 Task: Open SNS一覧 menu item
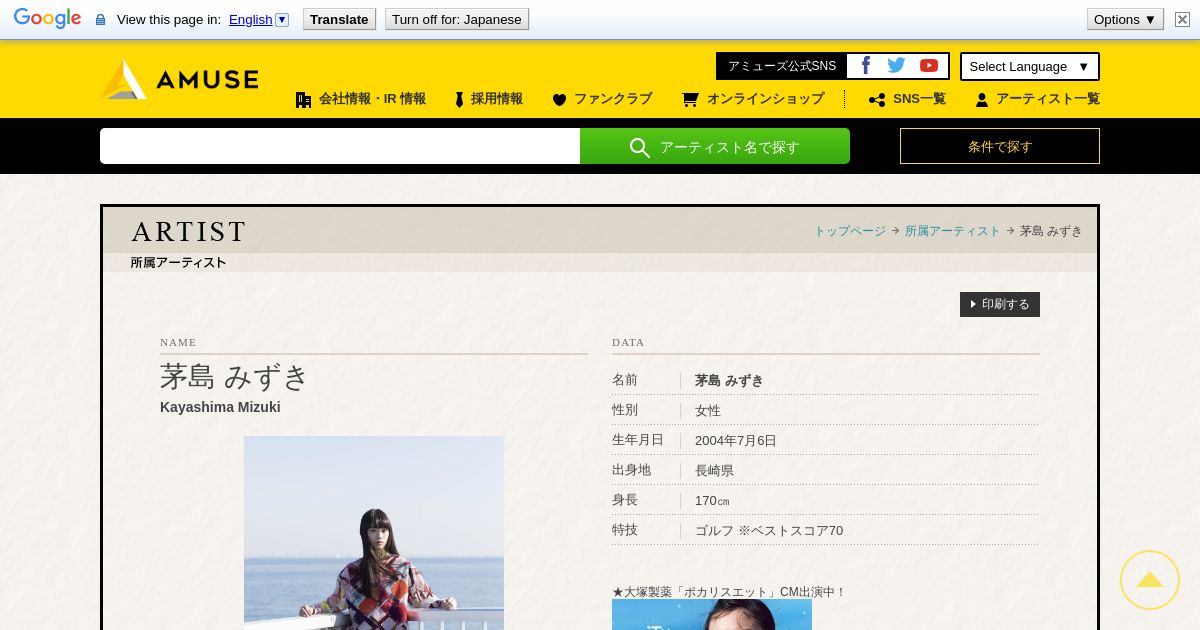[x=907, y=99]
